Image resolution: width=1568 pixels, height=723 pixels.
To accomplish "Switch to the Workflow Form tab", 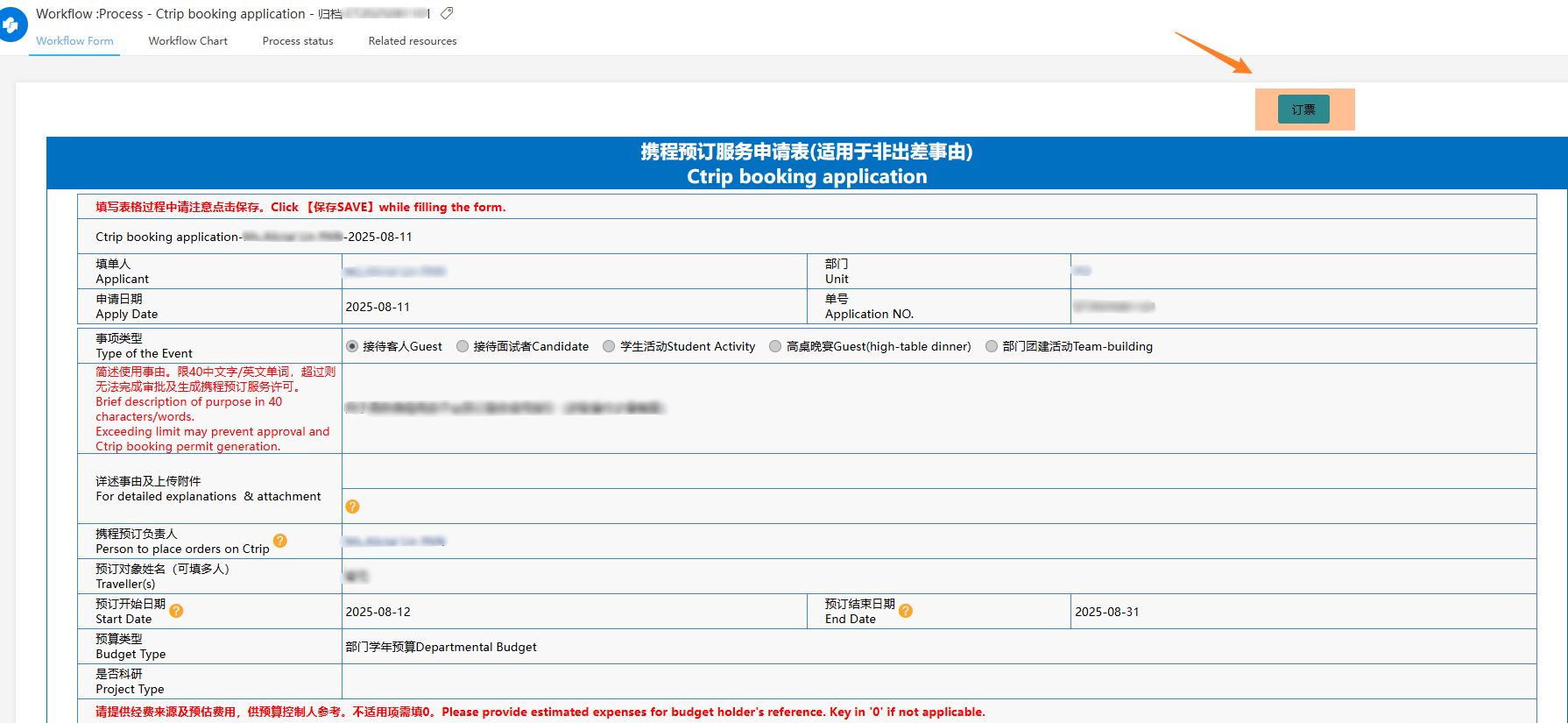I will pyautogui.click(x=74, y=41).
